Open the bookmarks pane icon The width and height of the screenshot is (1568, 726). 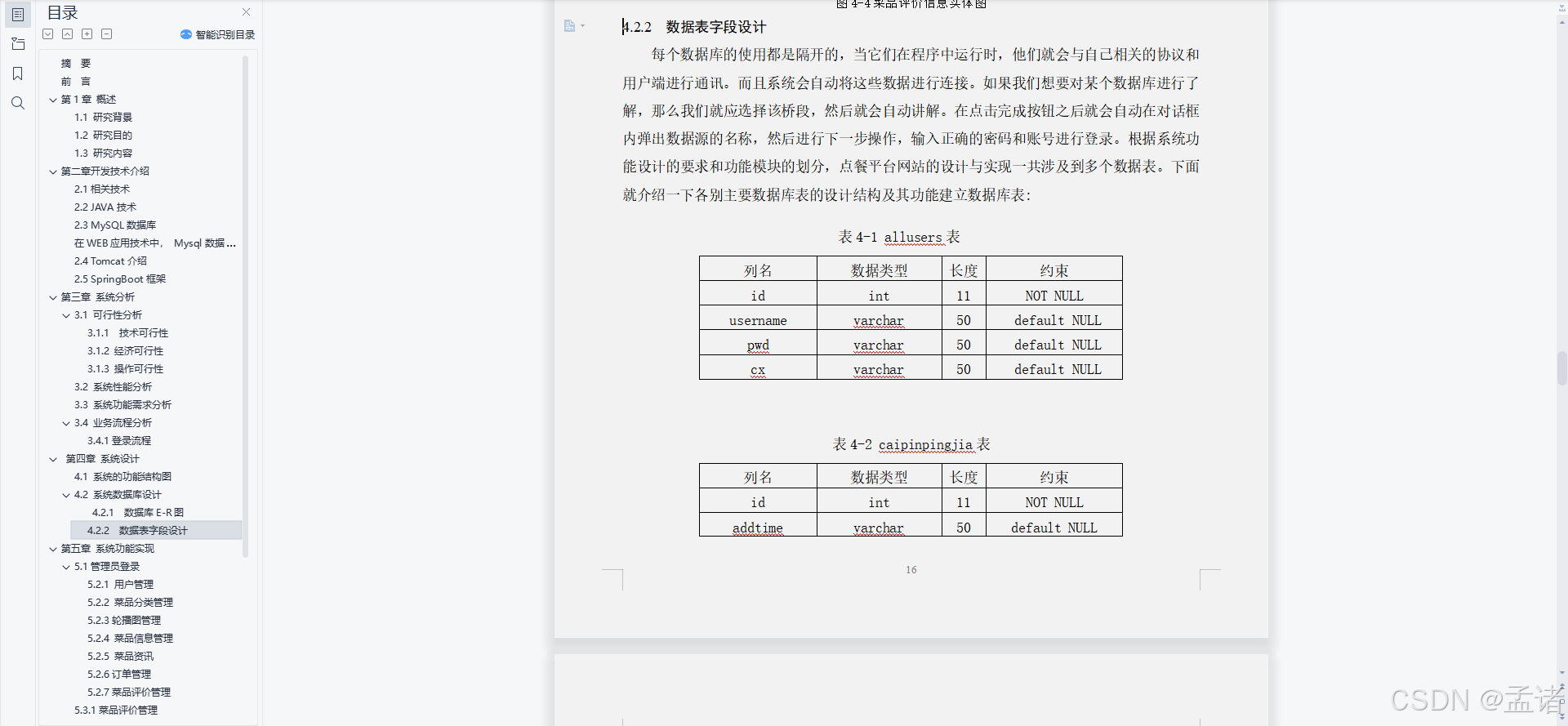(18, 73)
